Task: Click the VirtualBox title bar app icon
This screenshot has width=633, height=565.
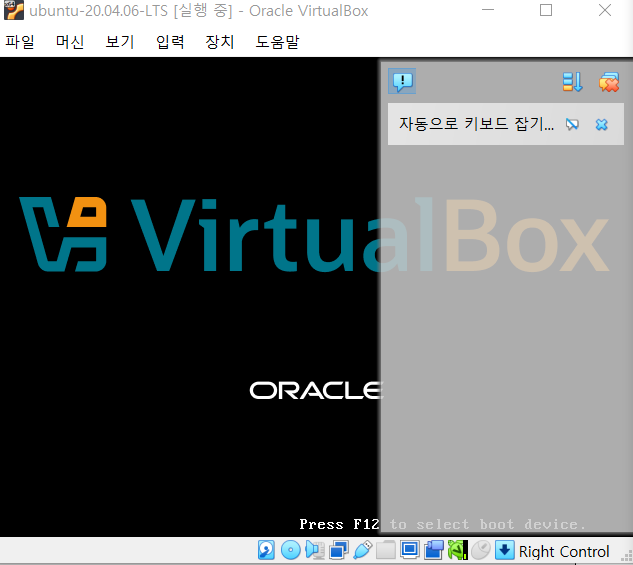Action: (14, 10)
